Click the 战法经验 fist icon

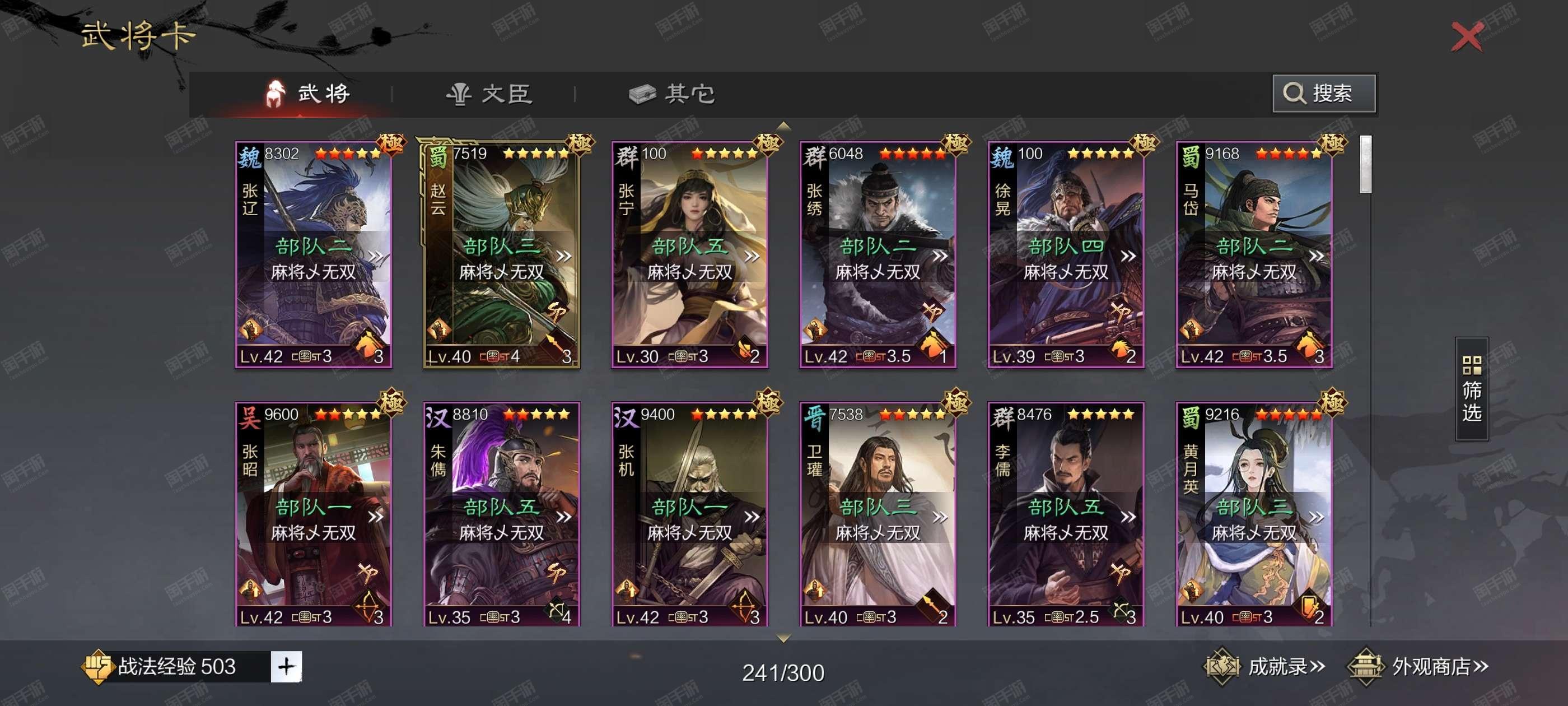click(97, 666)
